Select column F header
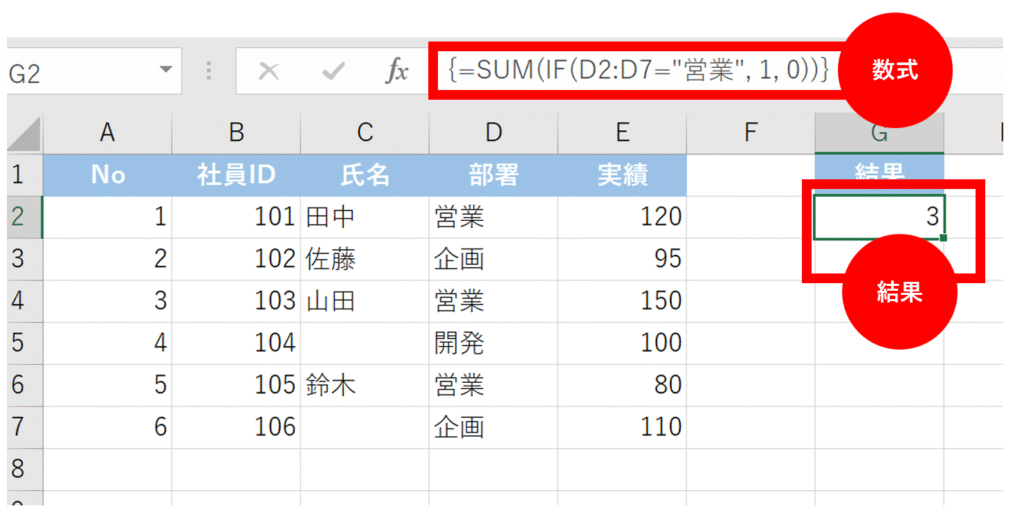The height and width of the screenshot is (522, 1024). click(x=751, y=132)
